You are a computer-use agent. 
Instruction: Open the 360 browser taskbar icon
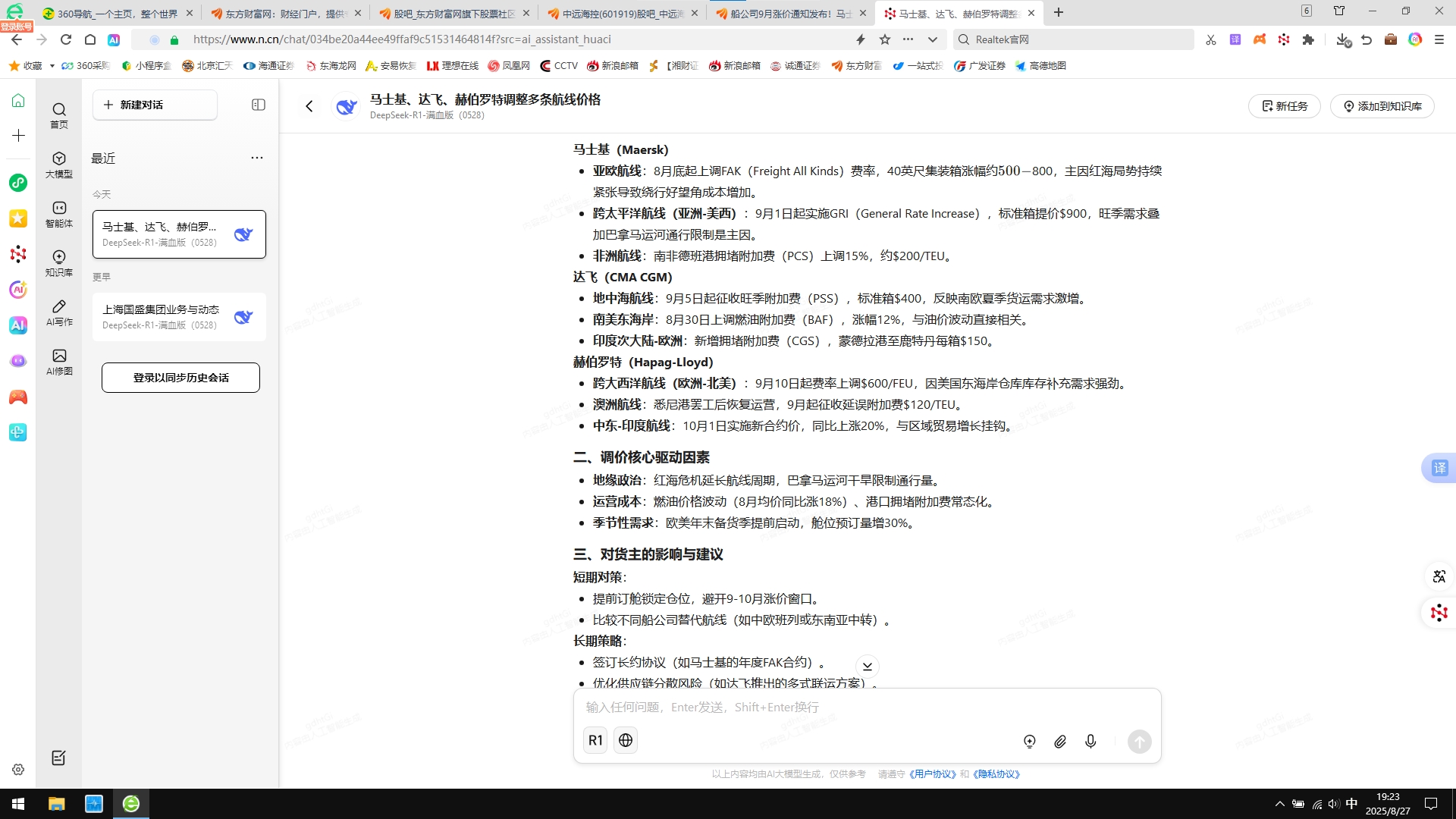(131, 804)
